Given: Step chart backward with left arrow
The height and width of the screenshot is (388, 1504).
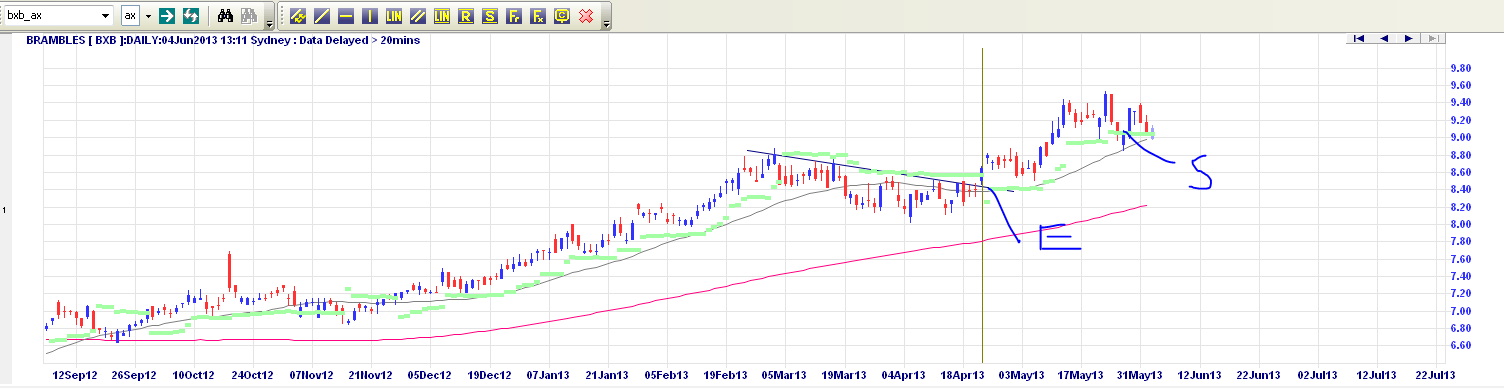Looking at the screenshot, I should click(x=1384, y=38).
